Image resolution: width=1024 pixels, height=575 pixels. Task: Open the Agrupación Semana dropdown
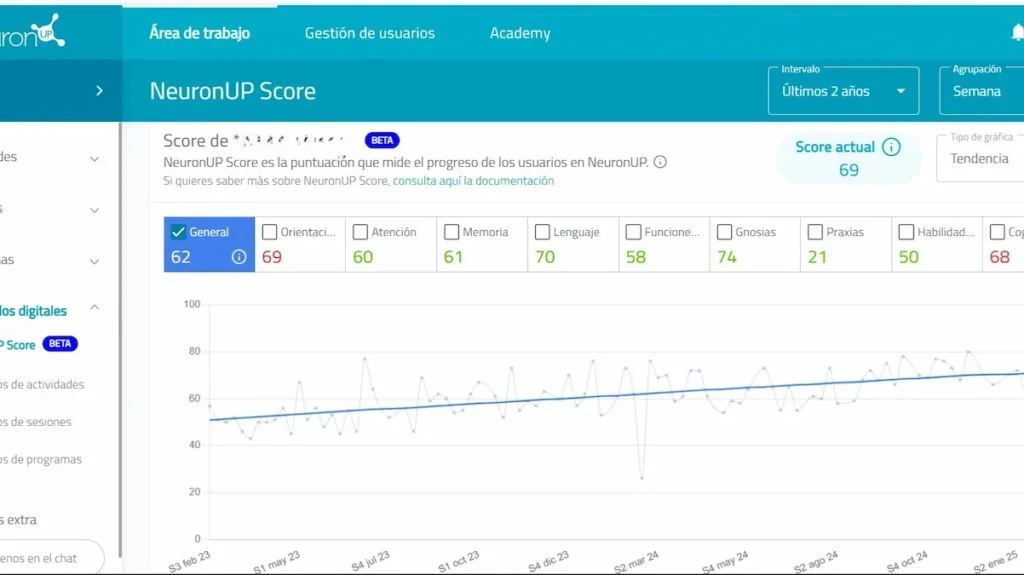click(x=980, y=91)
